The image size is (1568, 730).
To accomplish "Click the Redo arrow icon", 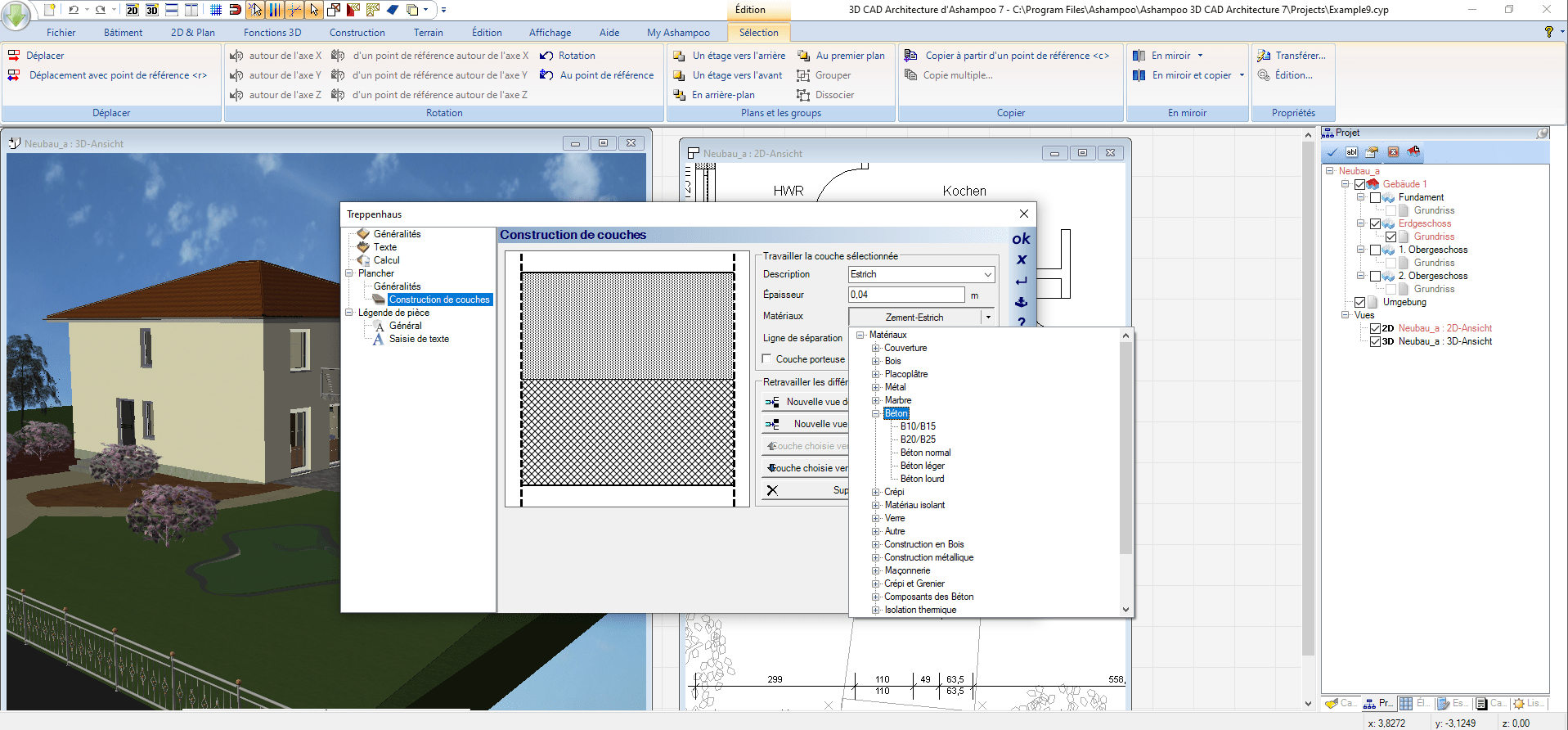I will [x=100, y=10].
